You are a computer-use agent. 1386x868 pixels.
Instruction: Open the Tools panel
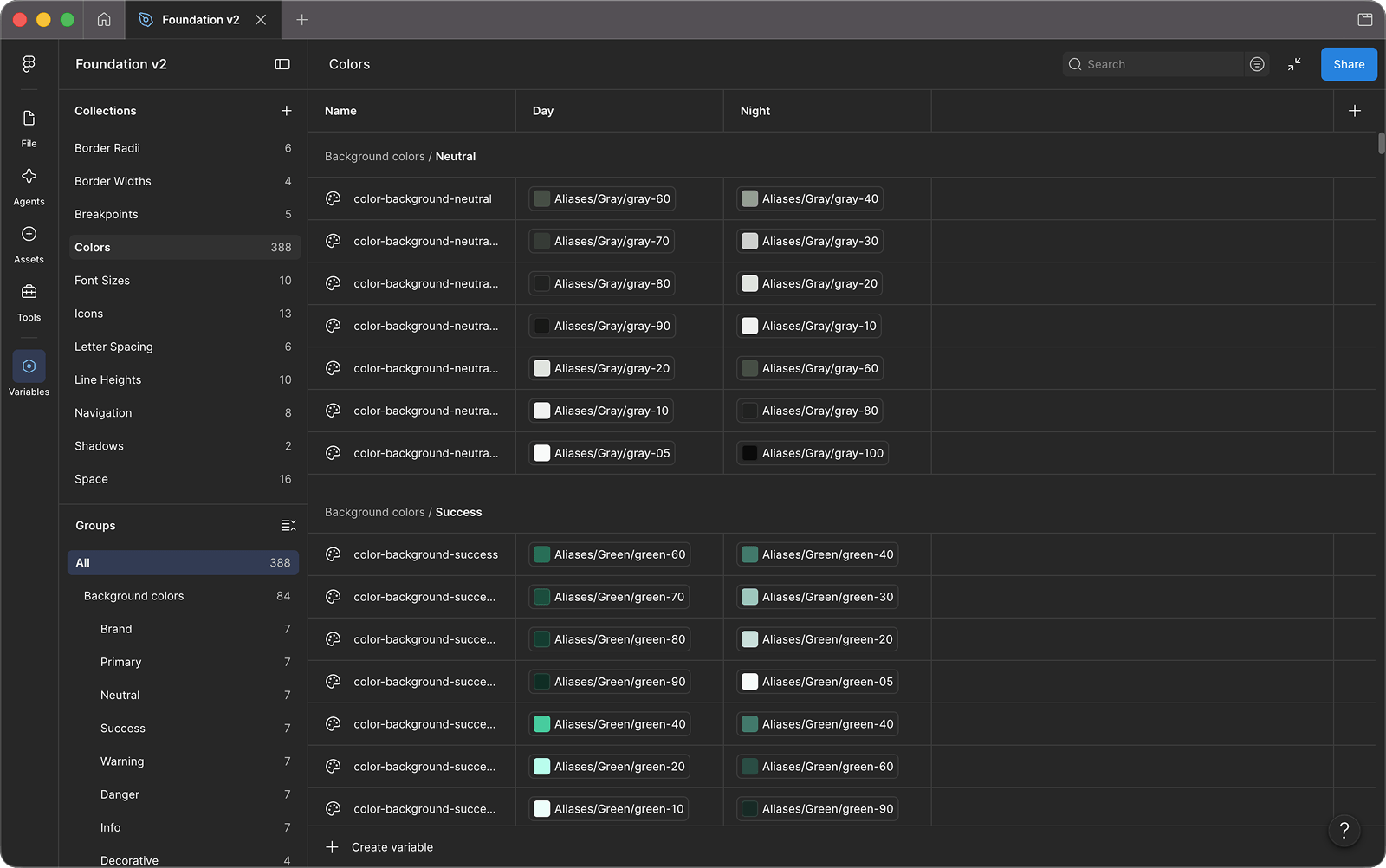click(x=29, y=301)
